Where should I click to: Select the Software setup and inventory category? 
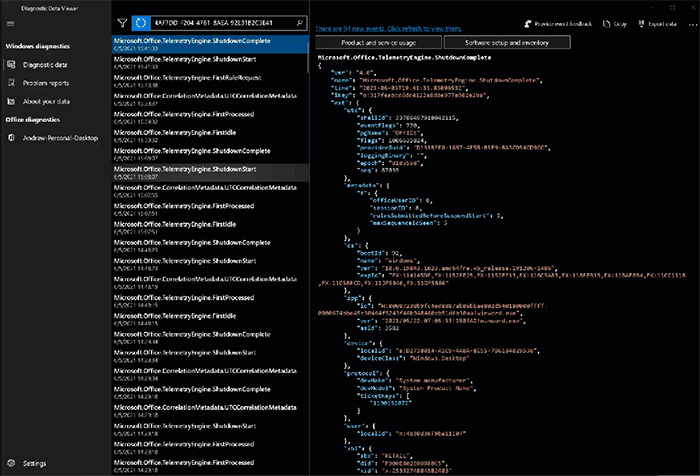tap(507, 43)
